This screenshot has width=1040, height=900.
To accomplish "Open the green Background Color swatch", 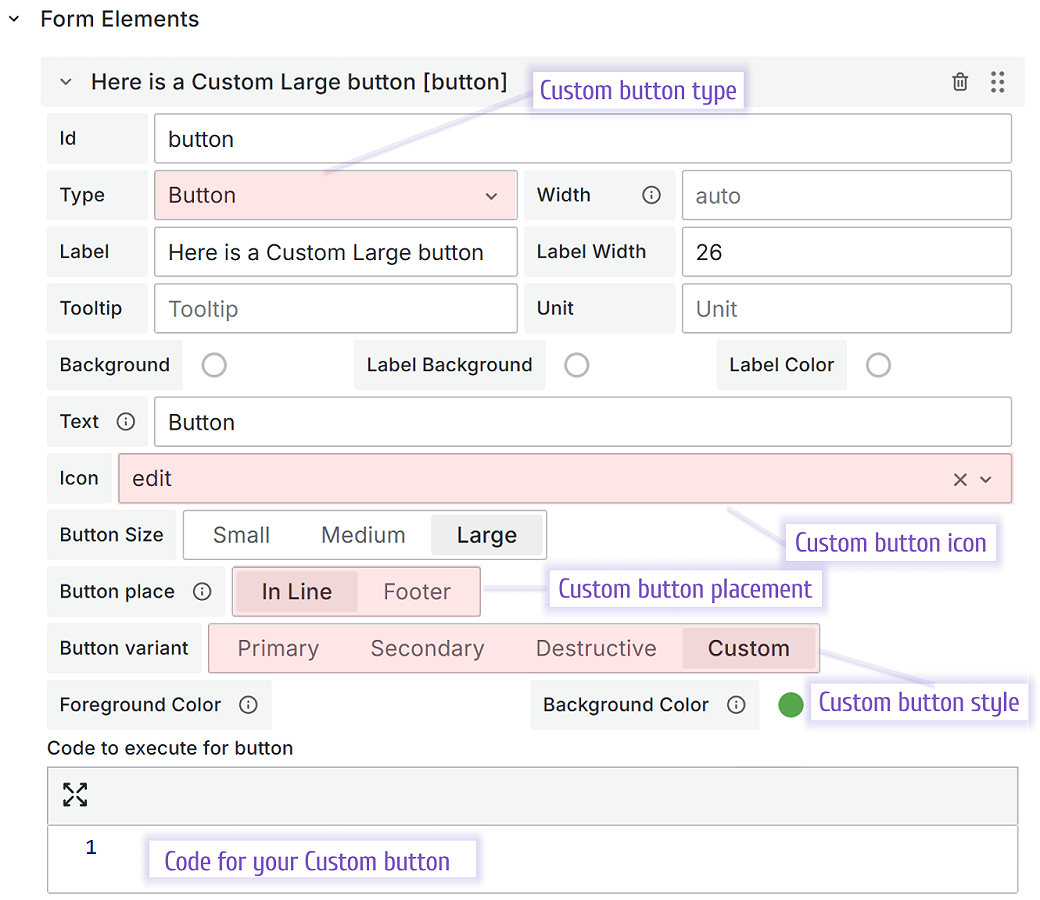I will [791, 705].
